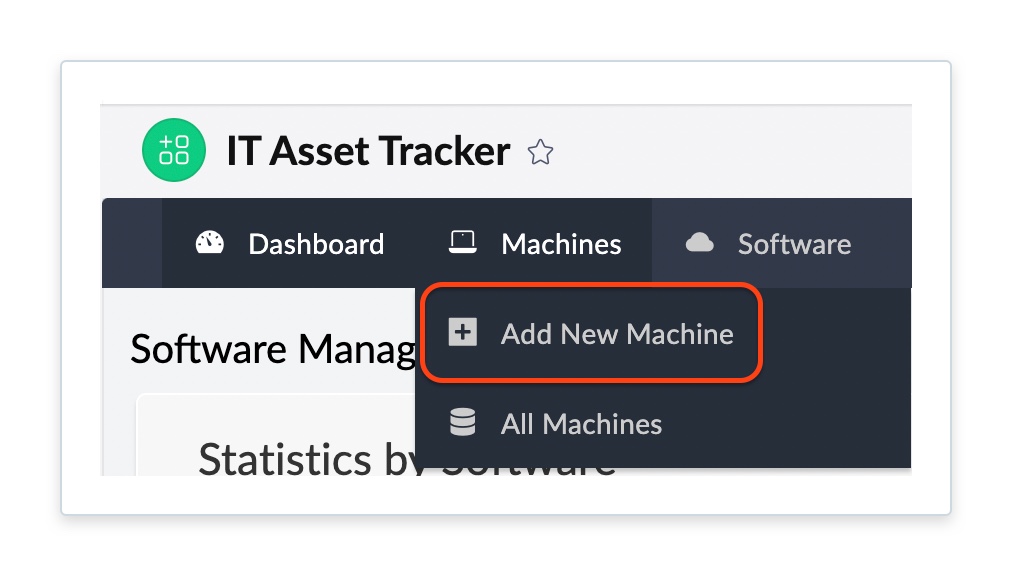Collapse the Machines dropdown menu
1012x576 pixels.
point(560,244)
